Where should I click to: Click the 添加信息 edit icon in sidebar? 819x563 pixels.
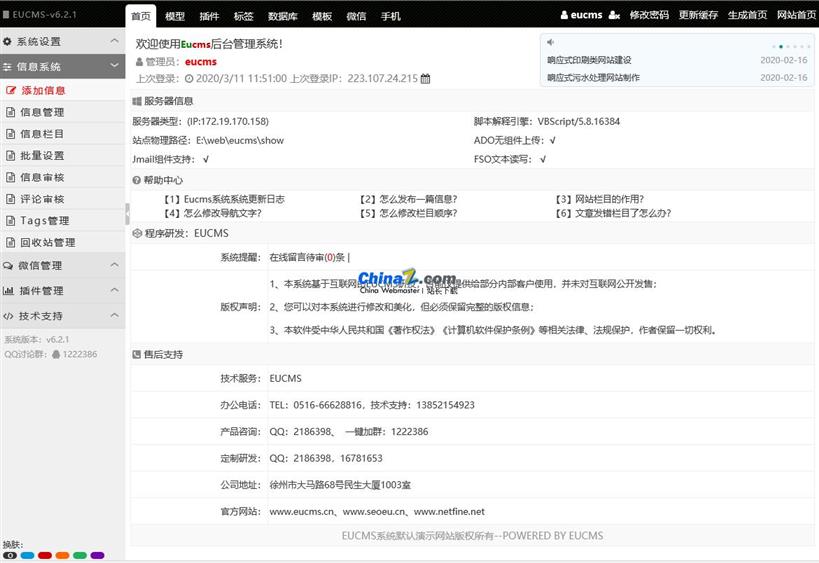(11, 90)
